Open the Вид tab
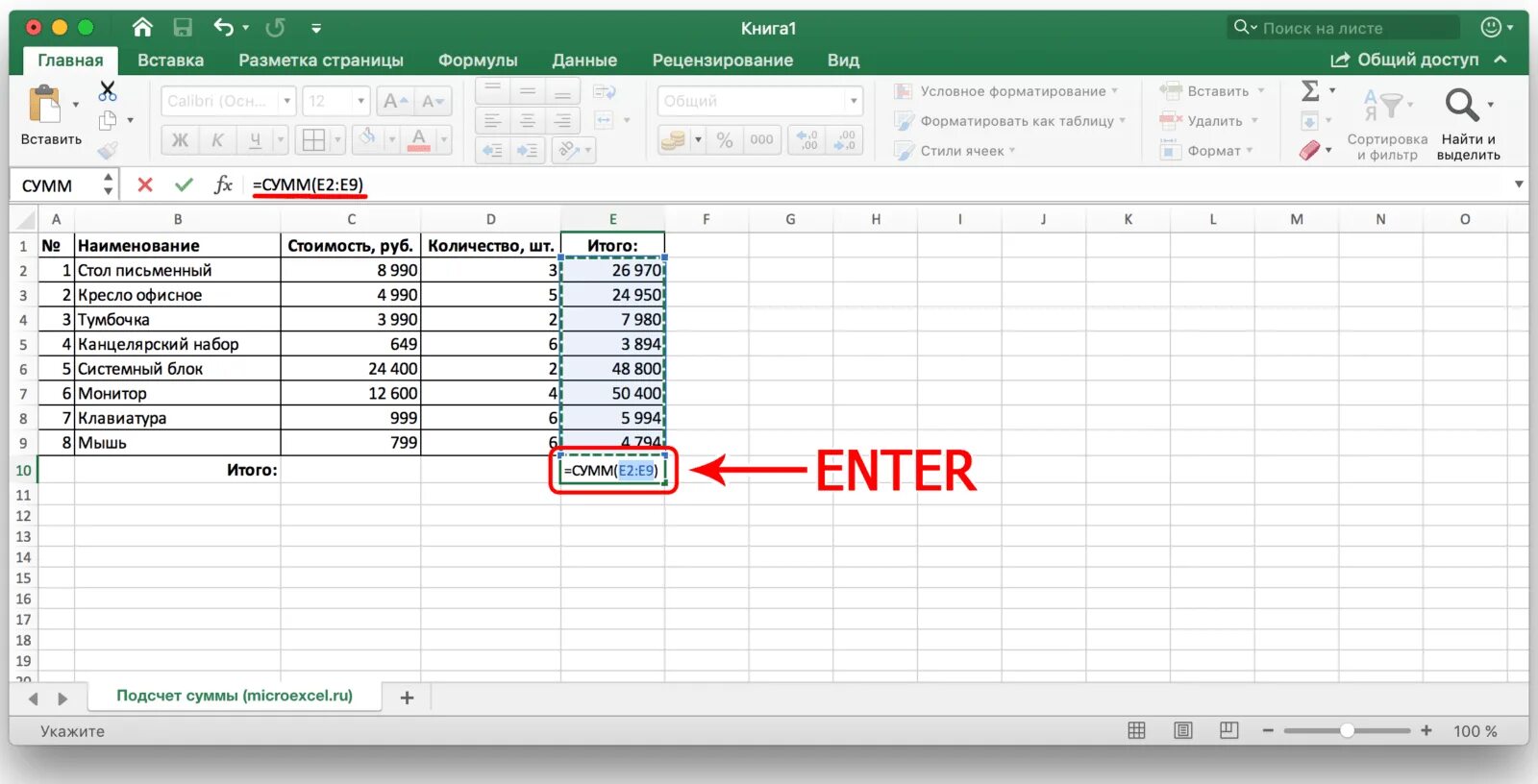 [843, 60]
